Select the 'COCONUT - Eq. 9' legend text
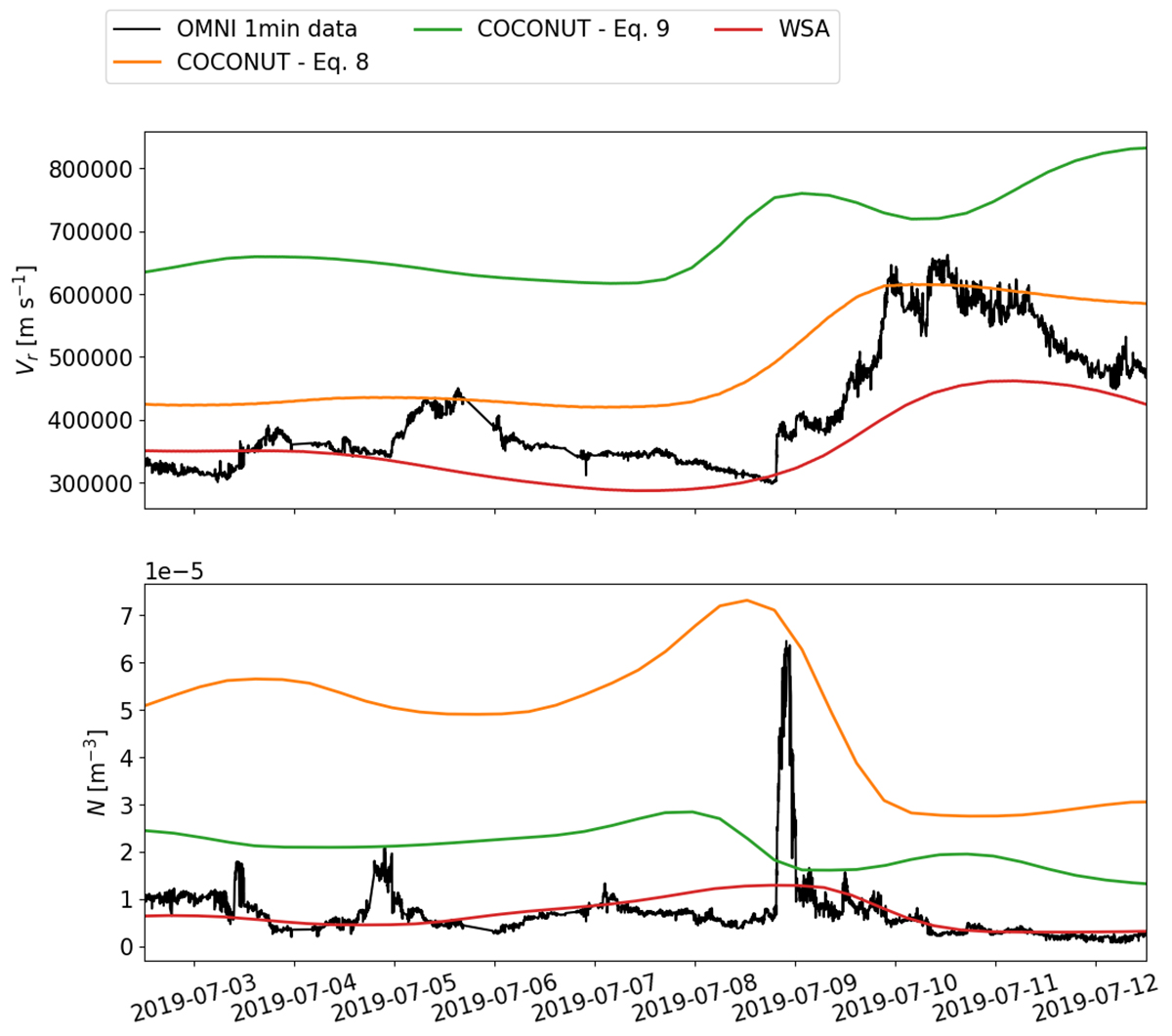Image resolution: width=1172 pixels, height=1036 pixels. click(x=573, y=29)
